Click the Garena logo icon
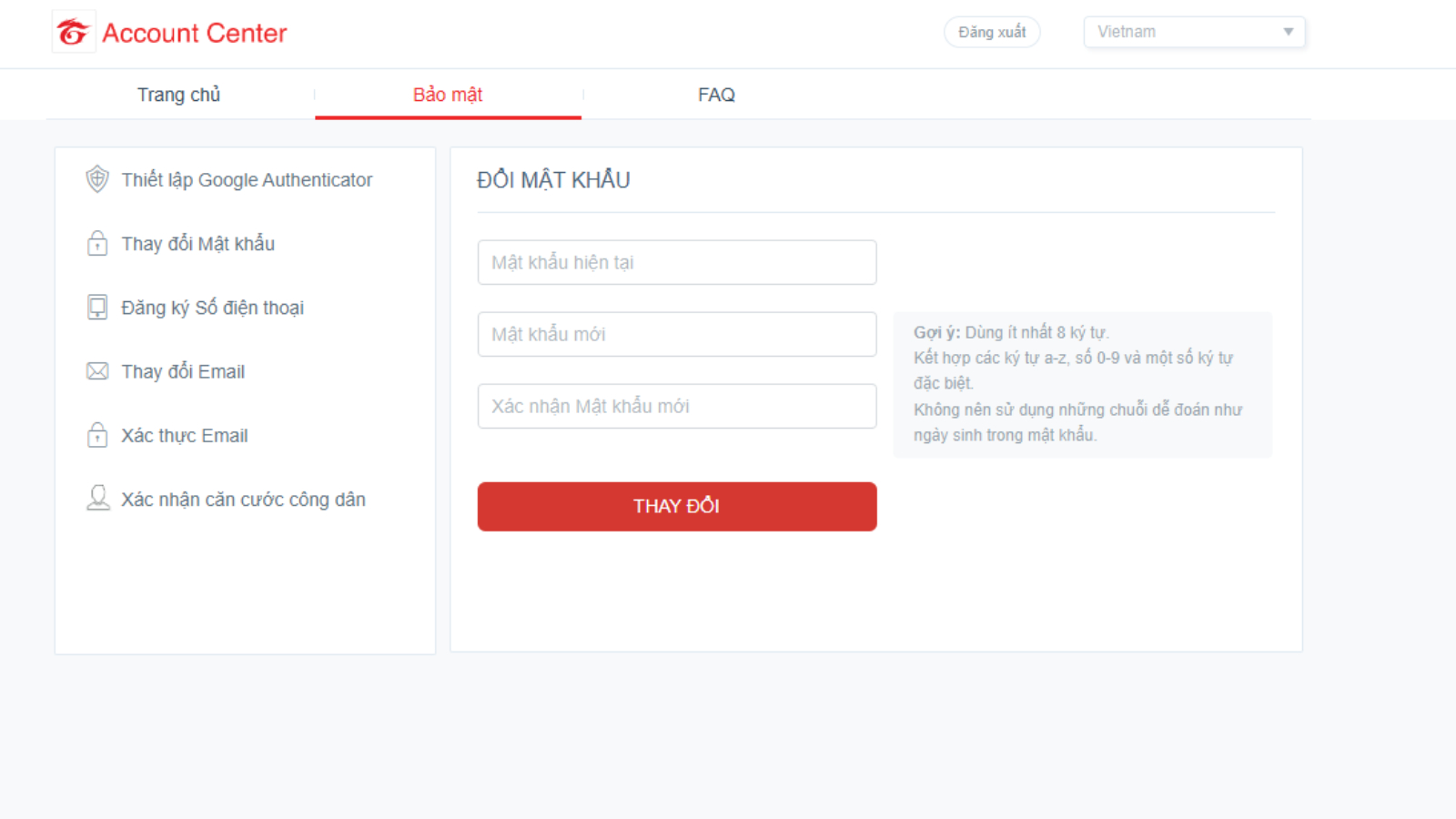The image size is (1456, 819). (x=73, y=33)
